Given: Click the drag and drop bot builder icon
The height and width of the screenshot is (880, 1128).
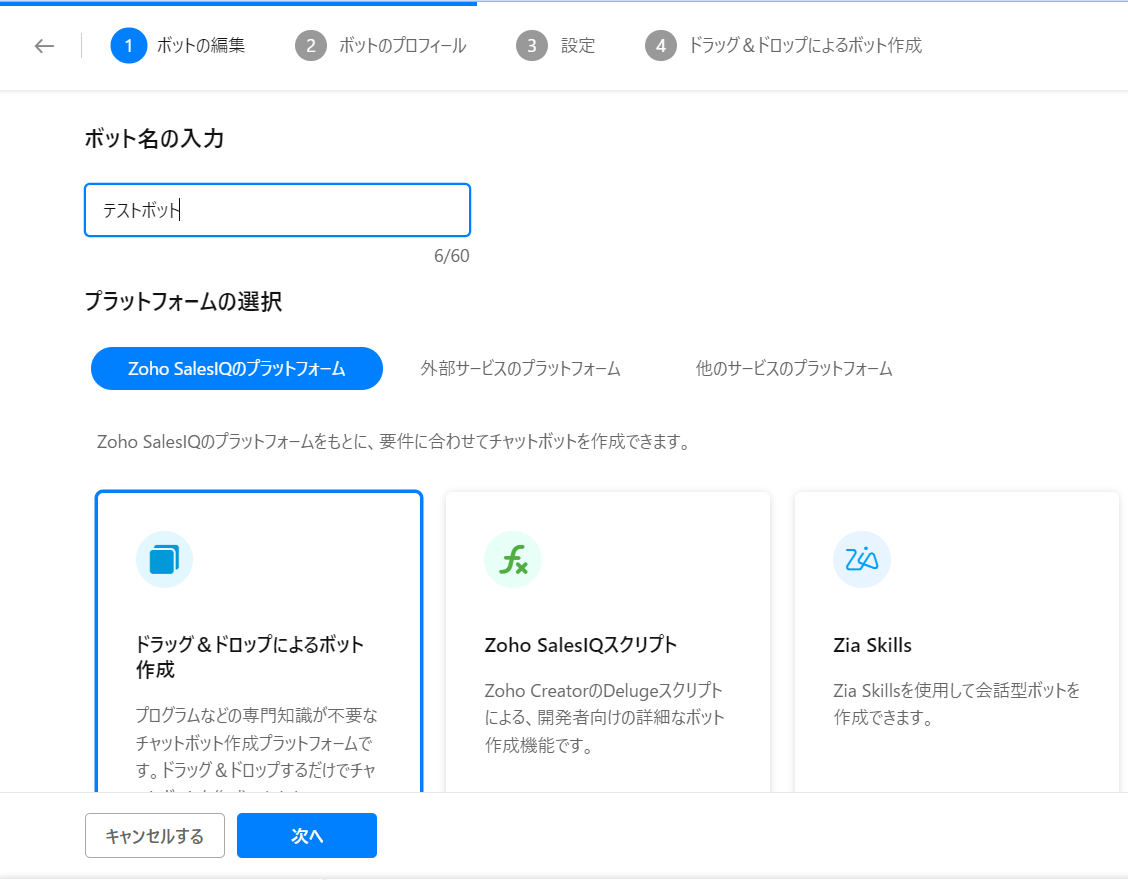Looking at the screenshot, I should tap(164, 560).
